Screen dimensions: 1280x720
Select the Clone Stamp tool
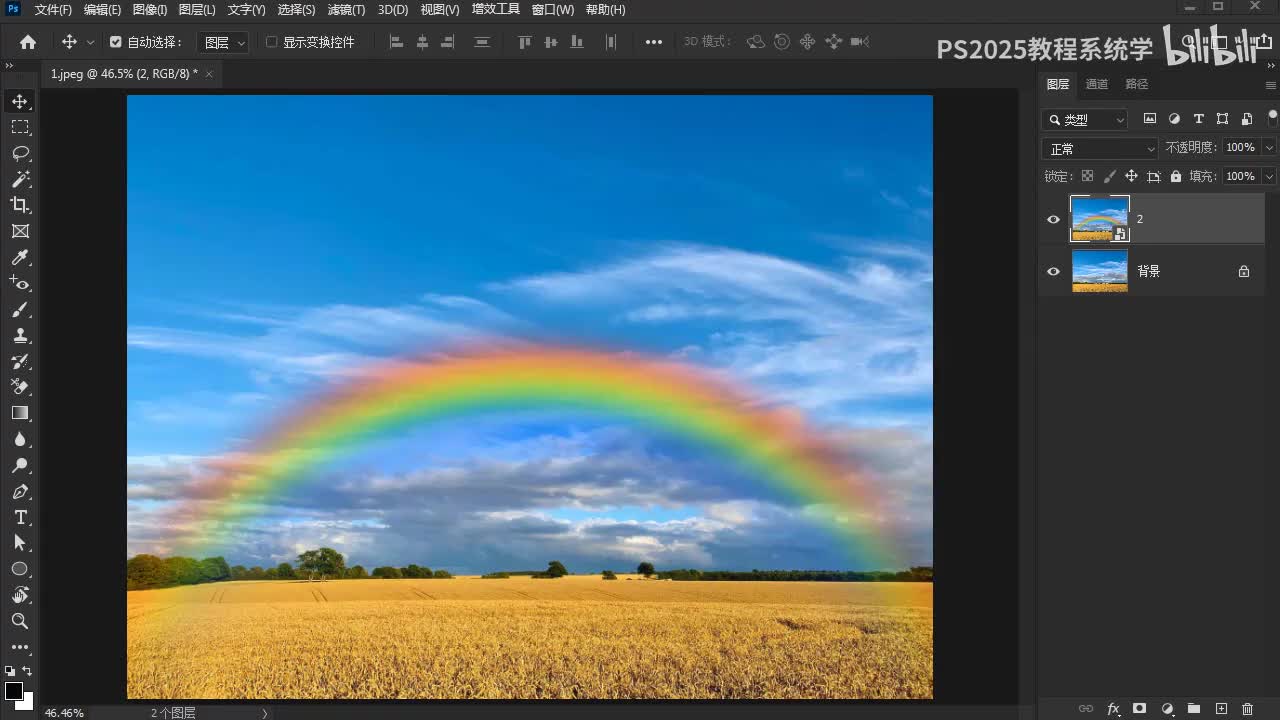pos(20,336)
